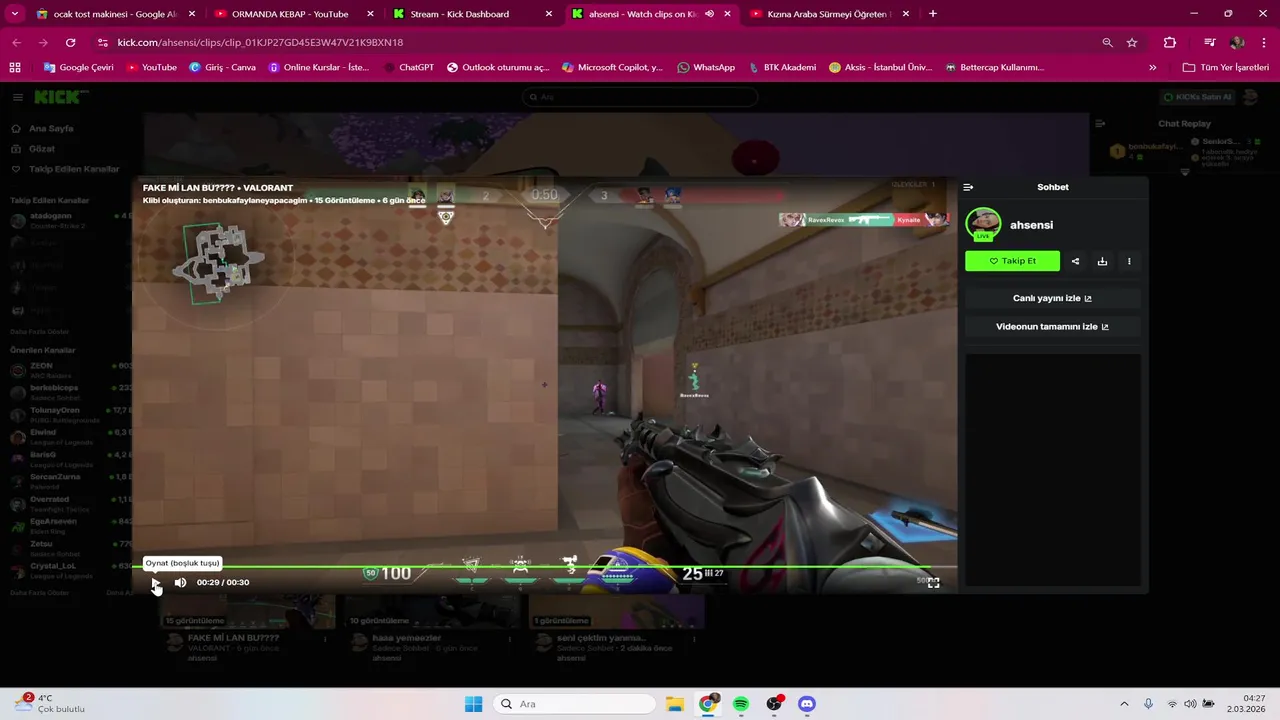The height and width of the screenshot is (720, 1280).
Task: Open Spotify from taskbar
Action: (741, 704)
